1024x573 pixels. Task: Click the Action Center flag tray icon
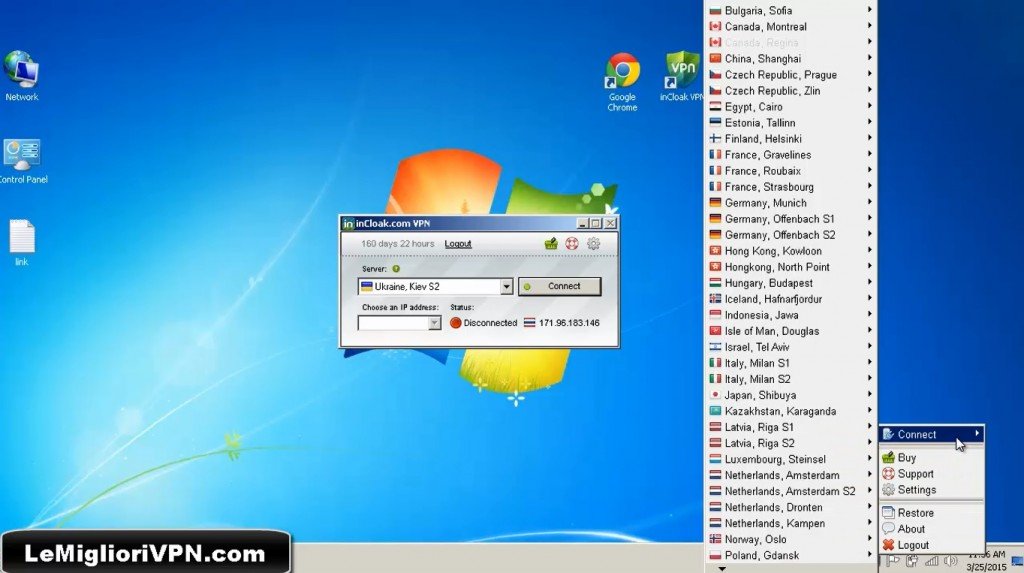[893, 561]
